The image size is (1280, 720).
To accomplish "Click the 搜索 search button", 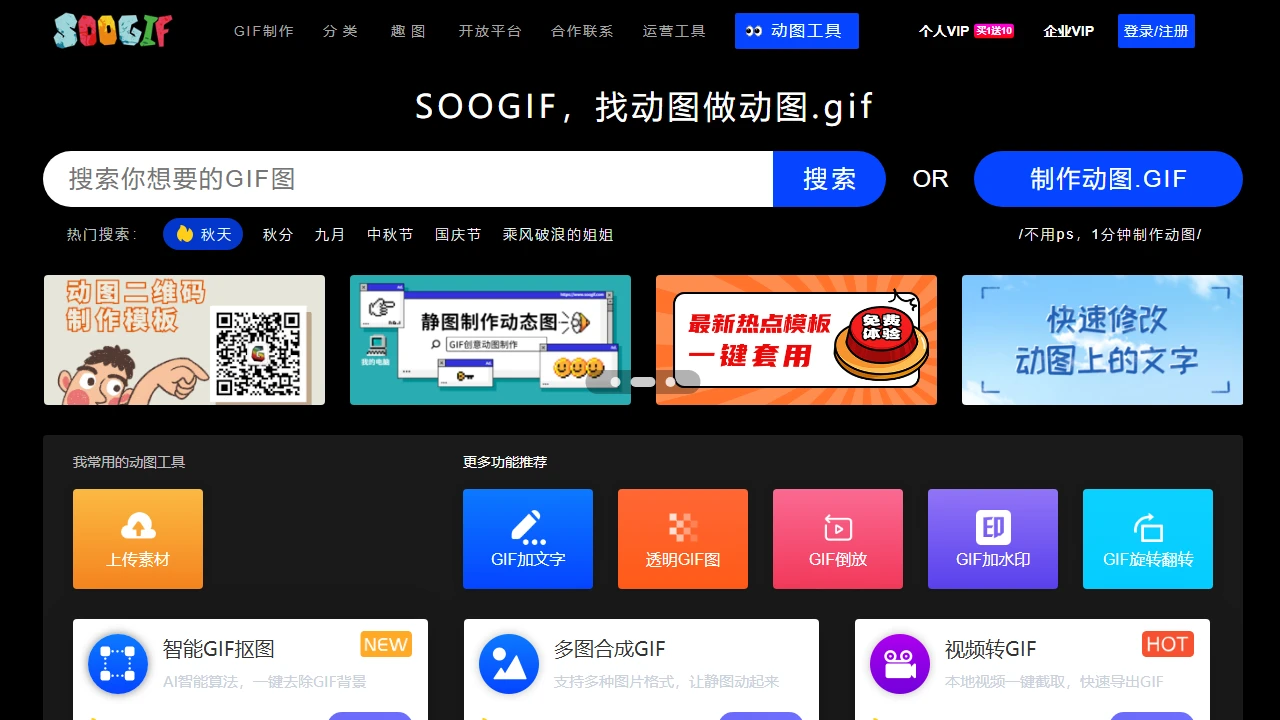I will pyautogui.click(x=829, y=179).
